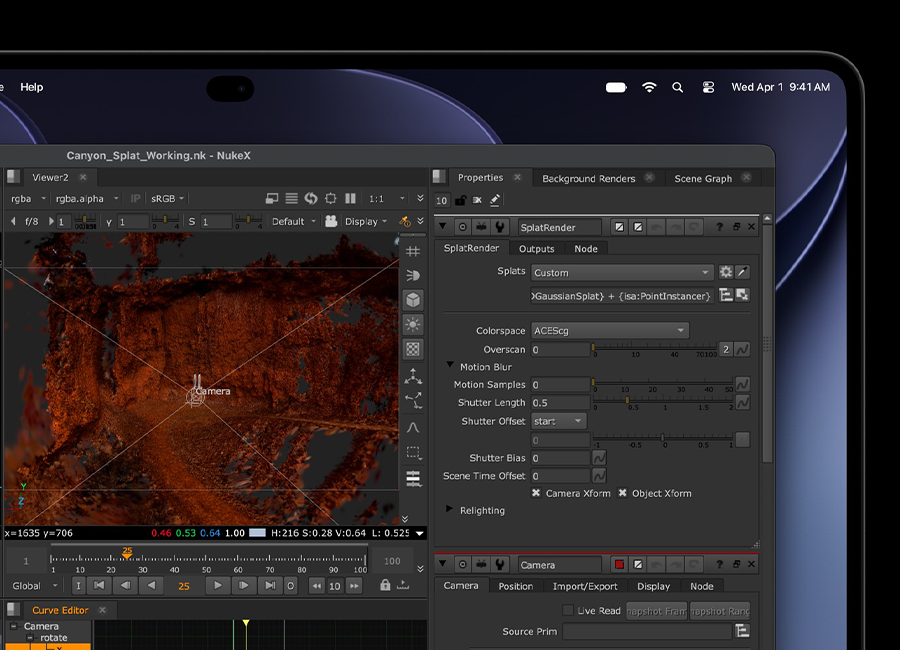Click the sun lighting icon in the viewer side toolbar
The image size is (900, 650).
coord(413,324)
